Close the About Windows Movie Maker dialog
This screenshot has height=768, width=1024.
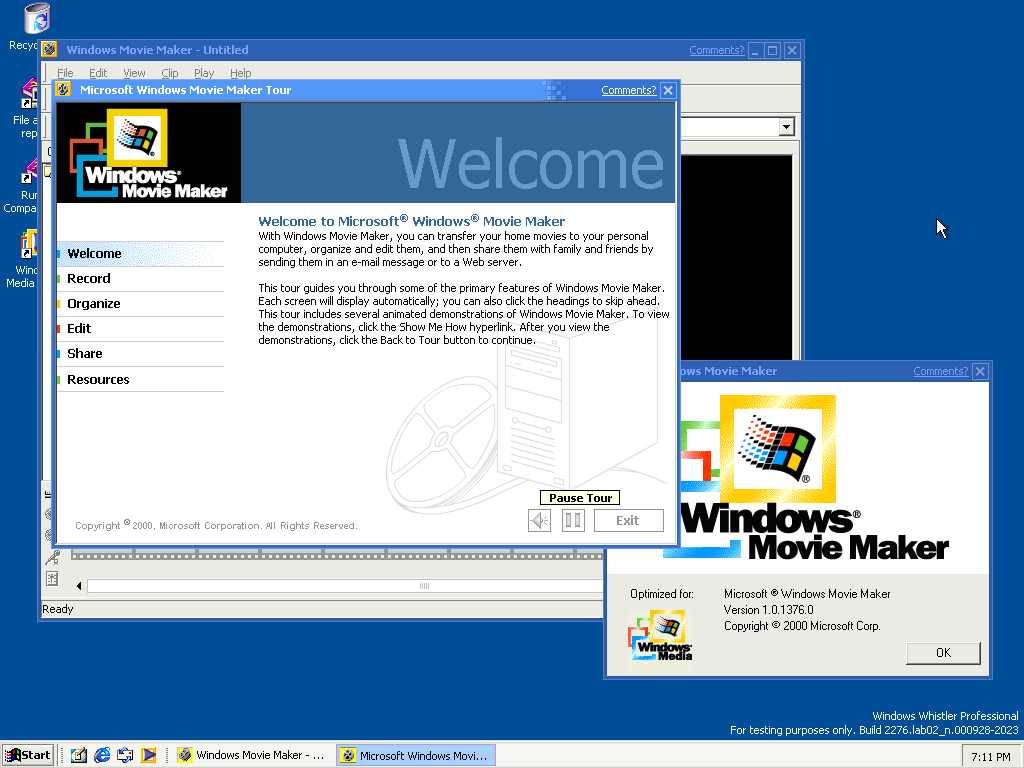point(980,371)
